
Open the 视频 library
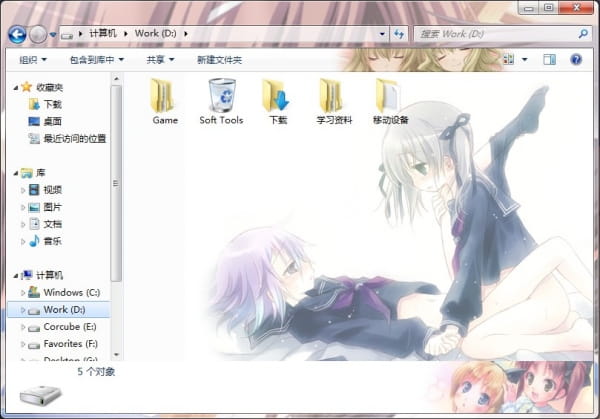(52, 190)
